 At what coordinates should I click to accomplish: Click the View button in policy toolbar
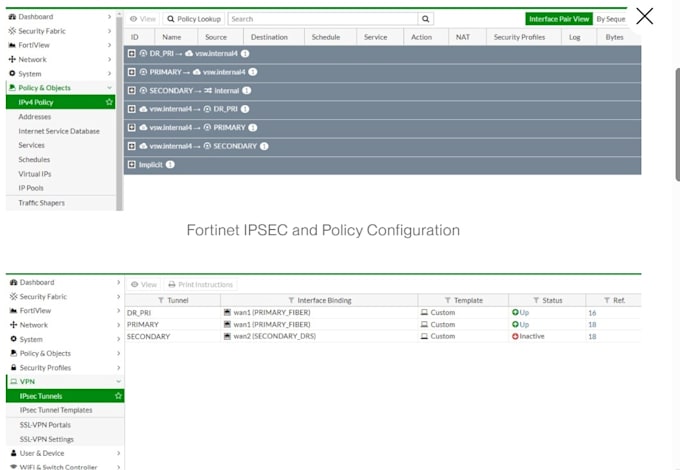coord(143,19)
